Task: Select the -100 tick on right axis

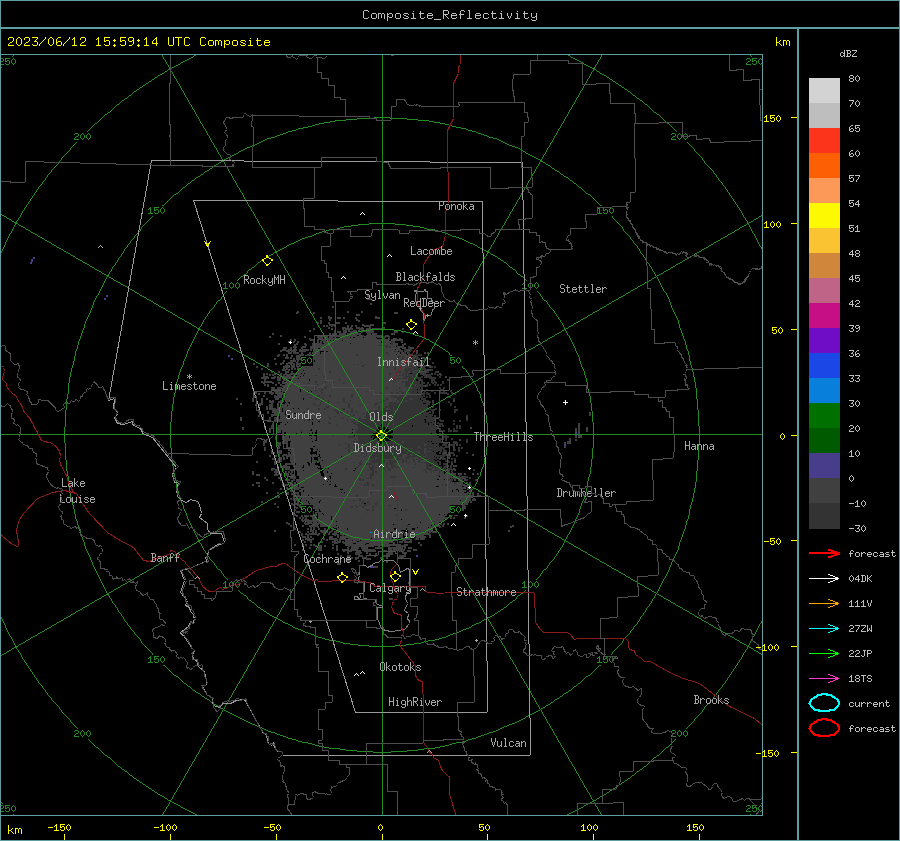Action: 769,647
